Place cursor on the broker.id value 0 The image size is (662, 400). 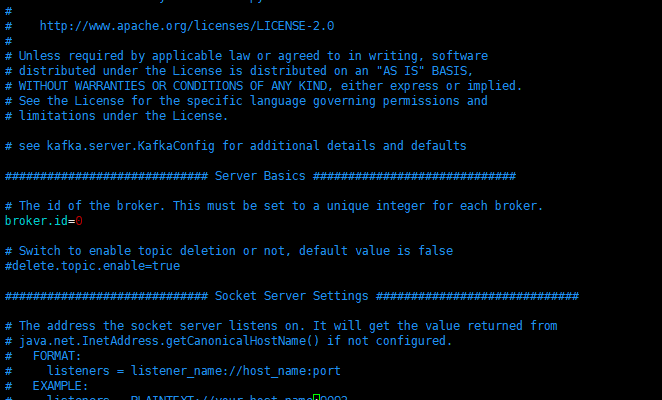pos(79,221)
